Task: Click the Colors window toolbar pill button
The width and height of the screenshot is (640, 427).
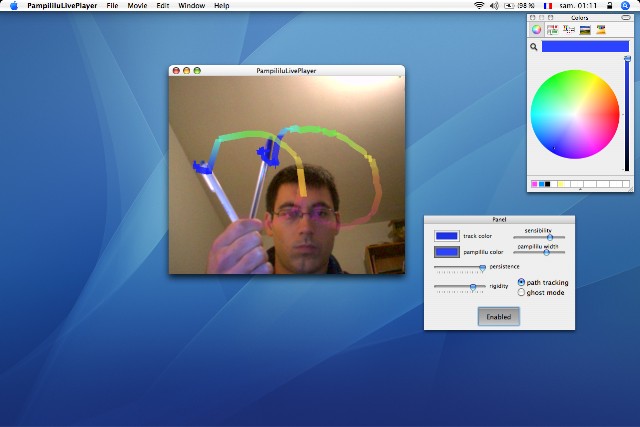Action: 626,18
